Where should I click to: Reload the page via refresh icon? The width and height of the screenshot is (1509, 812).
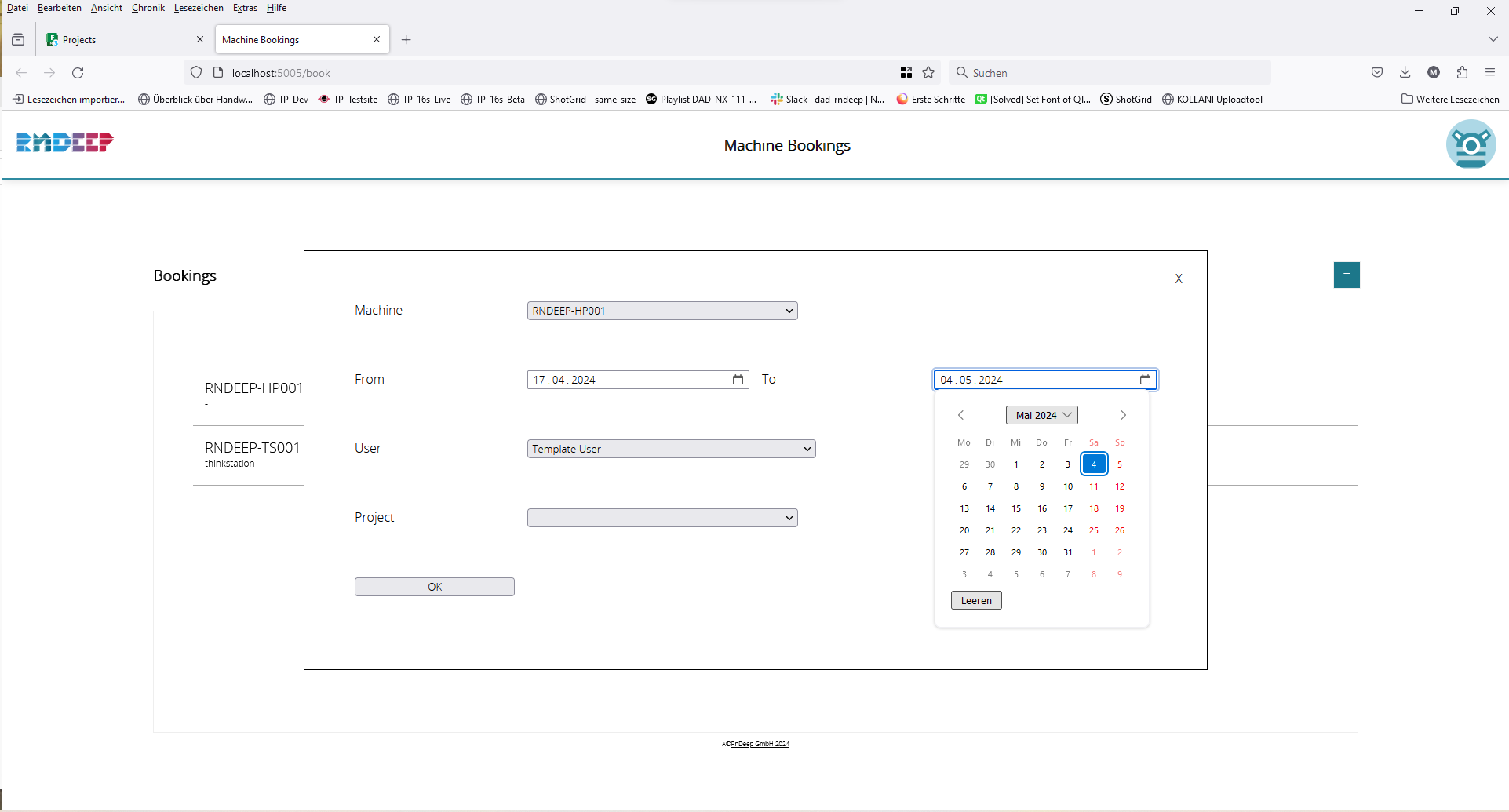(x=78, y=73)
